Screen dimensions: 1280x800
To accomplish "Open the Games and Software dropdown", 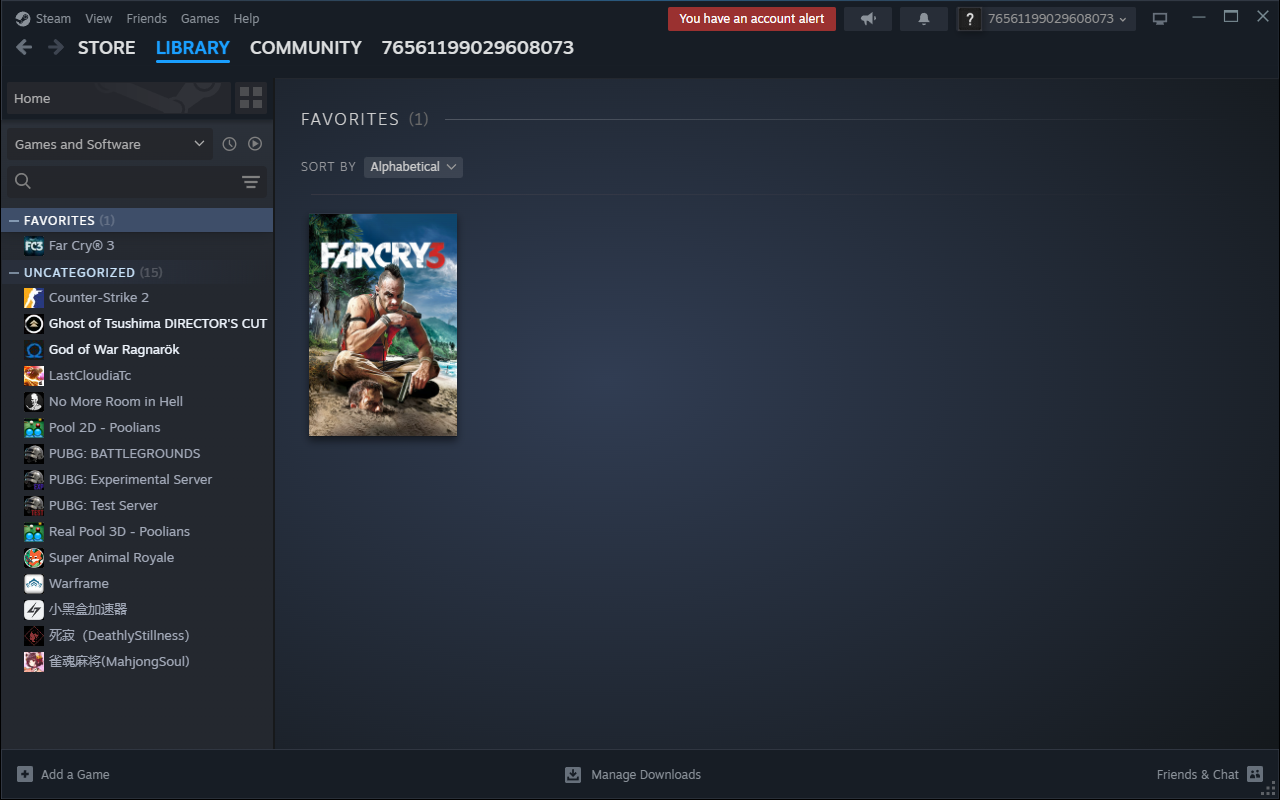I will point(109,144).
